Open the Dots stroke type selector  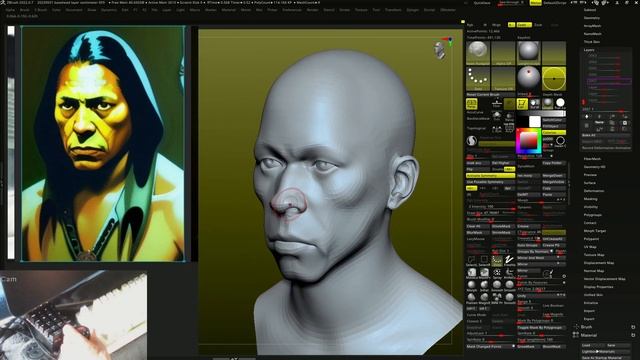478,79
